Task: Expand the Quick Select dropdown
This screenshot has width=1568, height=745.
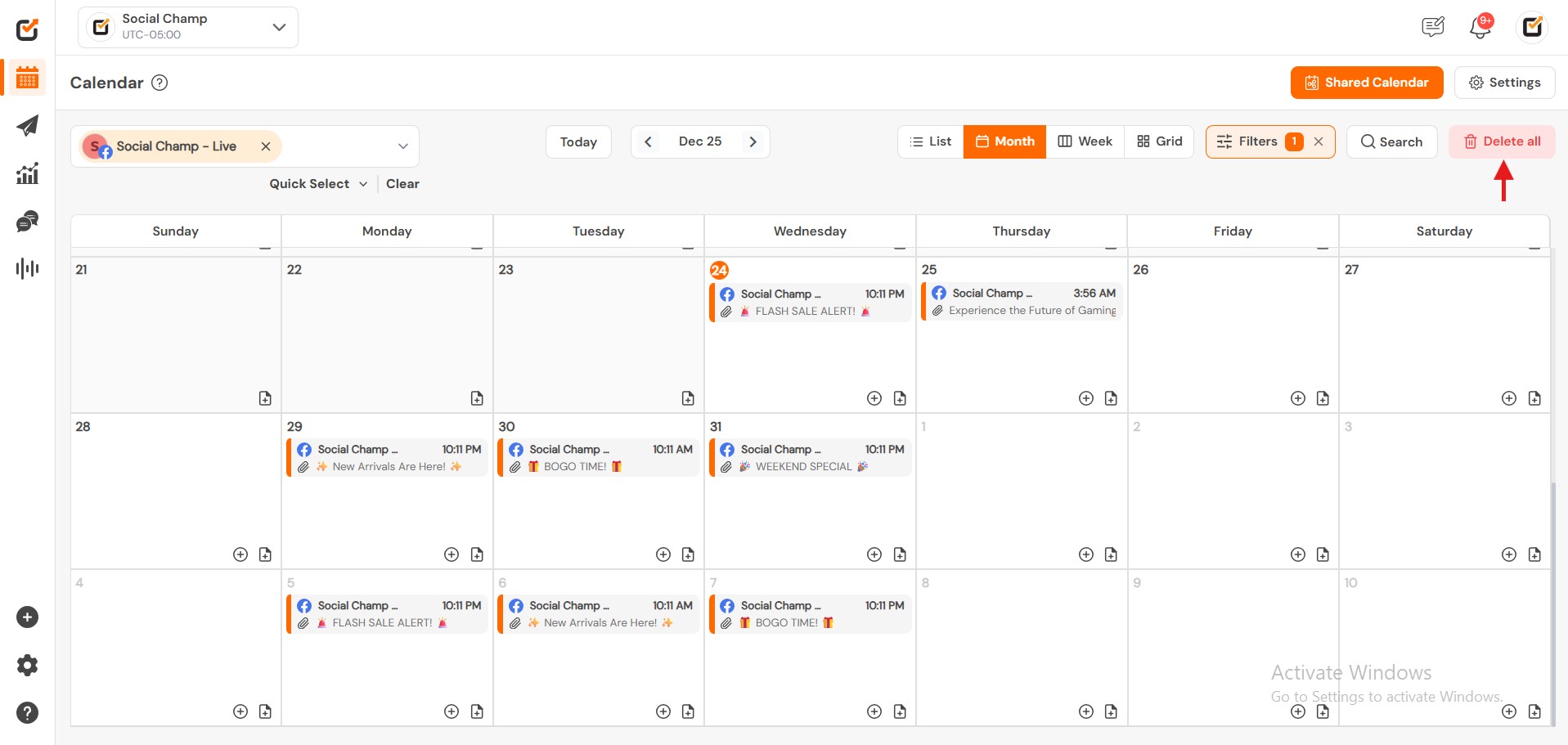Action: 318,184
